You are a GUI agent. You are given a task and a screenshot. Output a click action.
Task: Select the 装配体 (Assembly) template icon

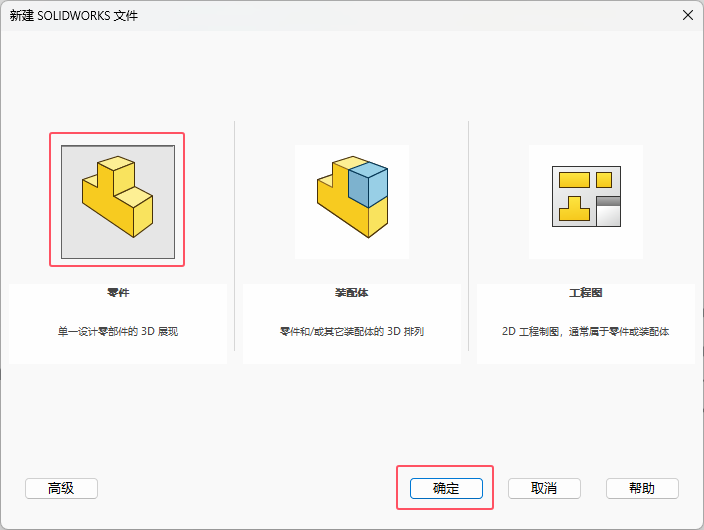[352, 202]
